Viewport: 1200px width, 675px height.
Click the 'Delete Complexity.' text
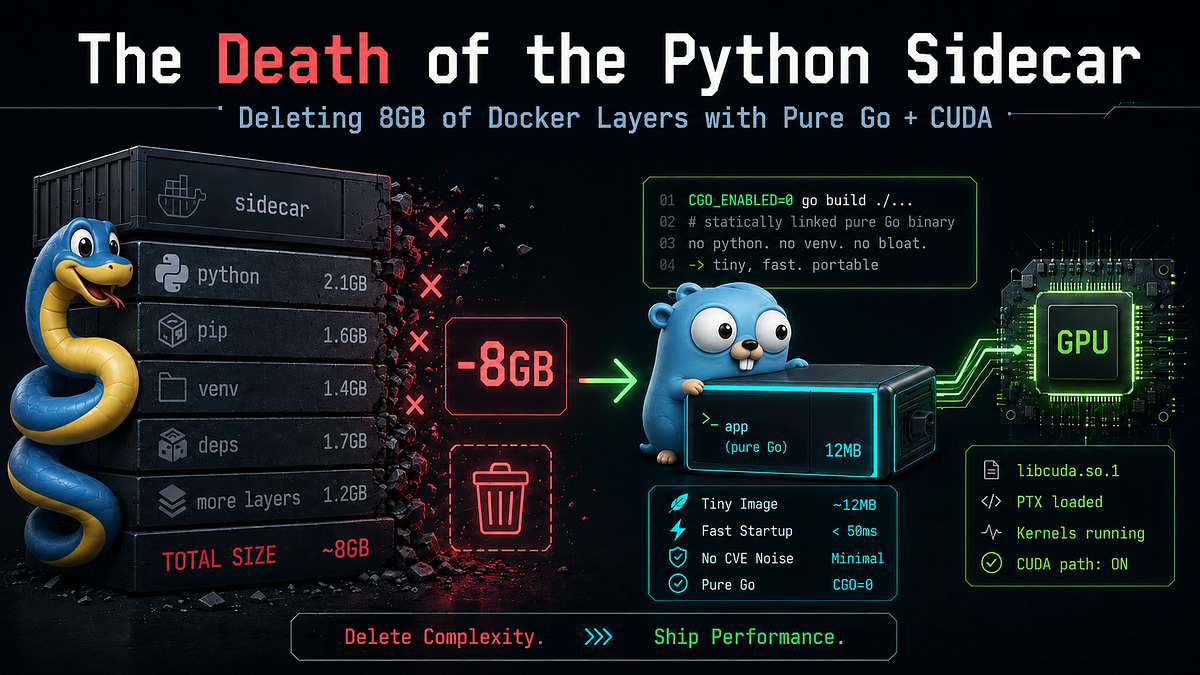coord(444,637)
